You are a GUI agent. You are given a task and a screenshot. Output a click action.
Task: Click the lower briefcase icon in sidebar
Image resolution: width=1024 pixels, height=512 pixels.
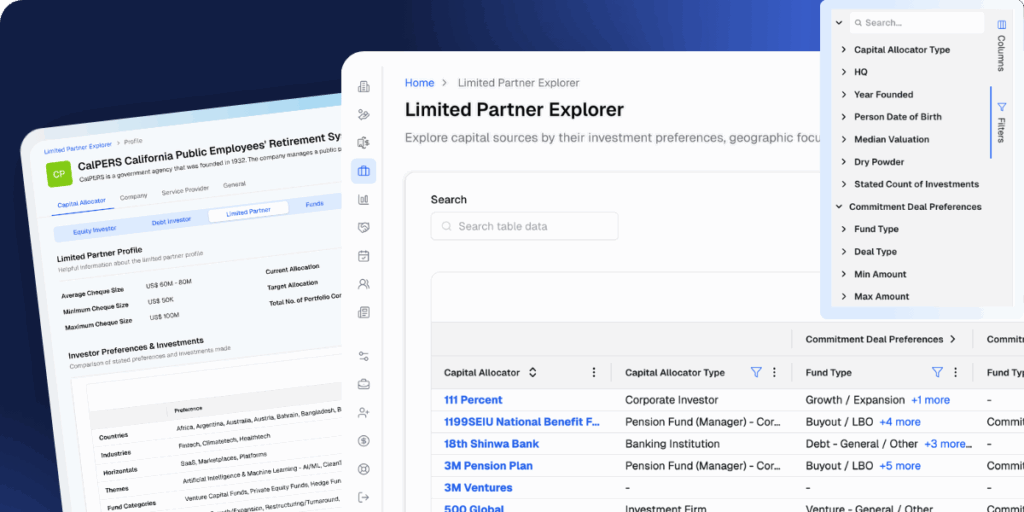click(364, 384)
